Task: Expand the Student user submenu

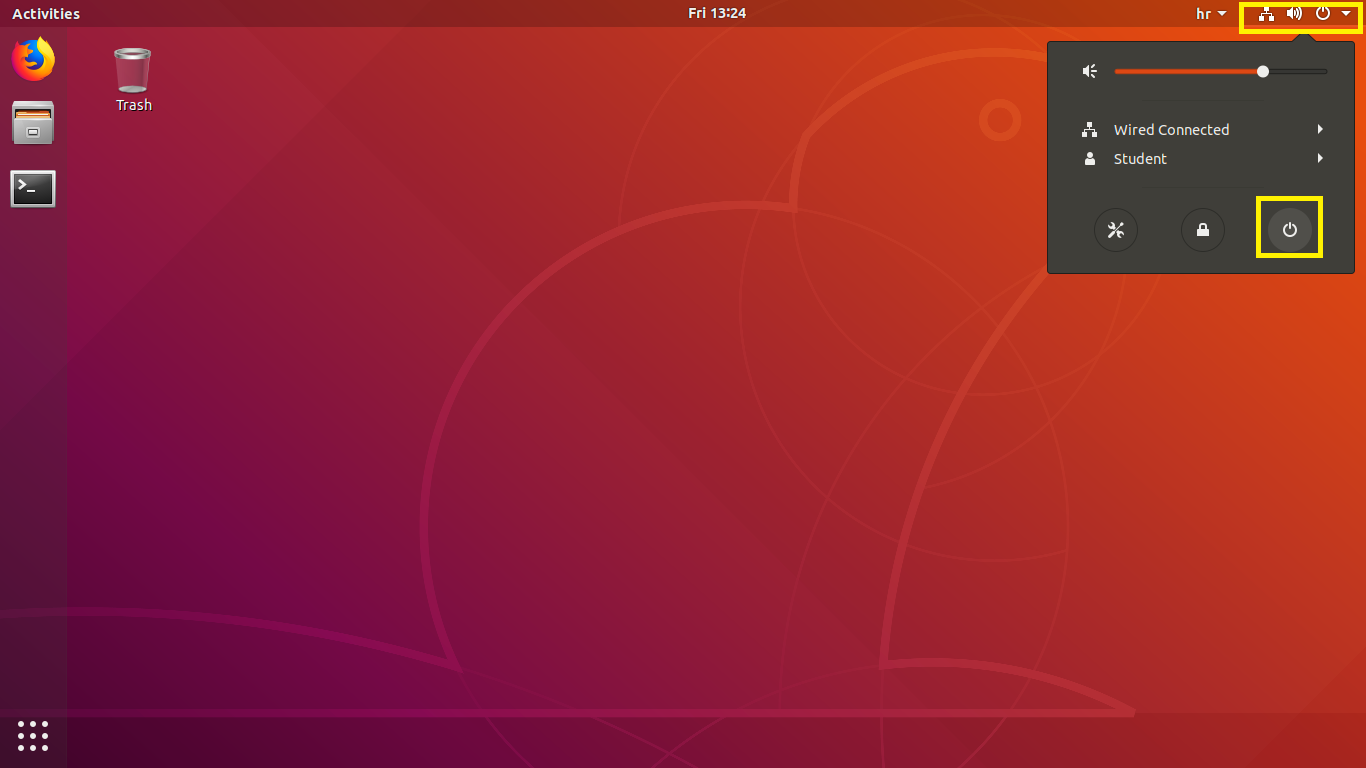Action: click(1320, 159)
